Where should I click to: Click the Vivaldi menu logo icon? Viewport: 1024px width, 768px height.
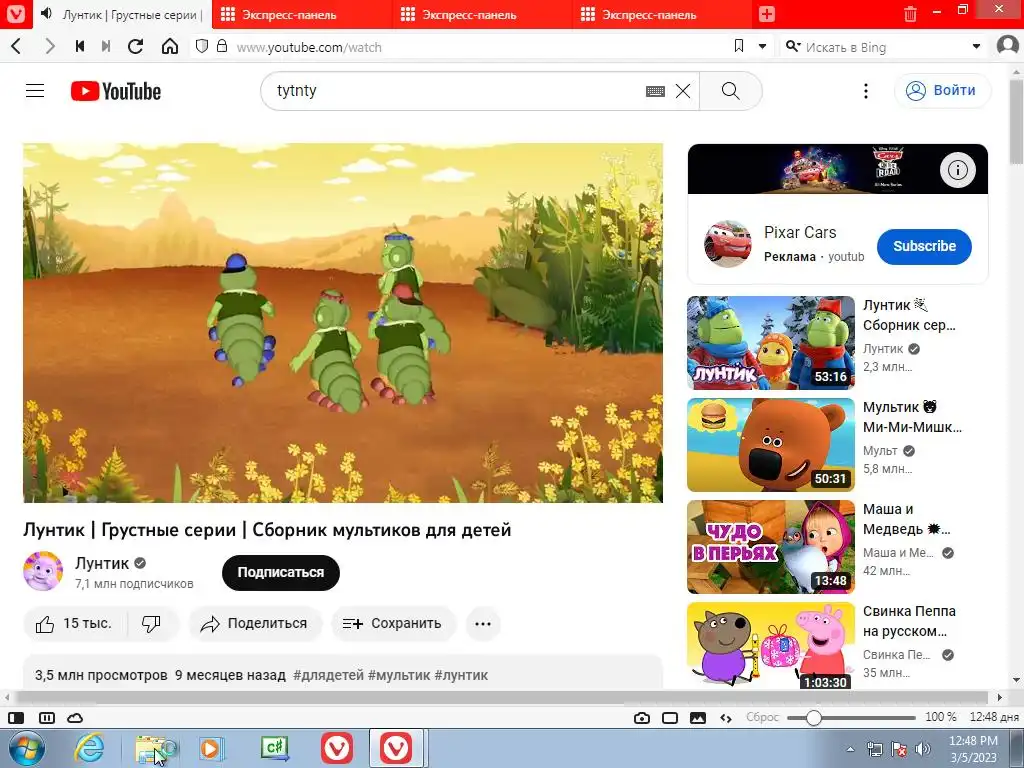[x=15, y=14]
